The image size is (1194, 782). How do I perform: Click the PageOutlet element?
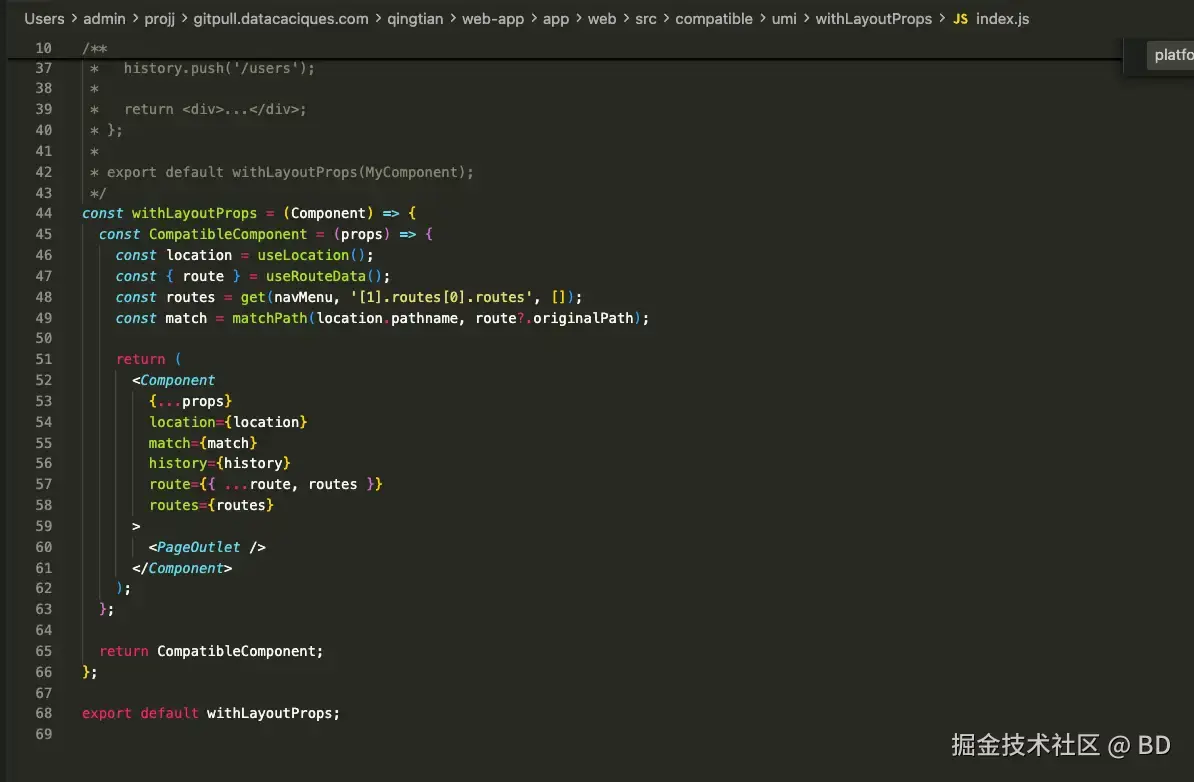click(x=207, y=547)
